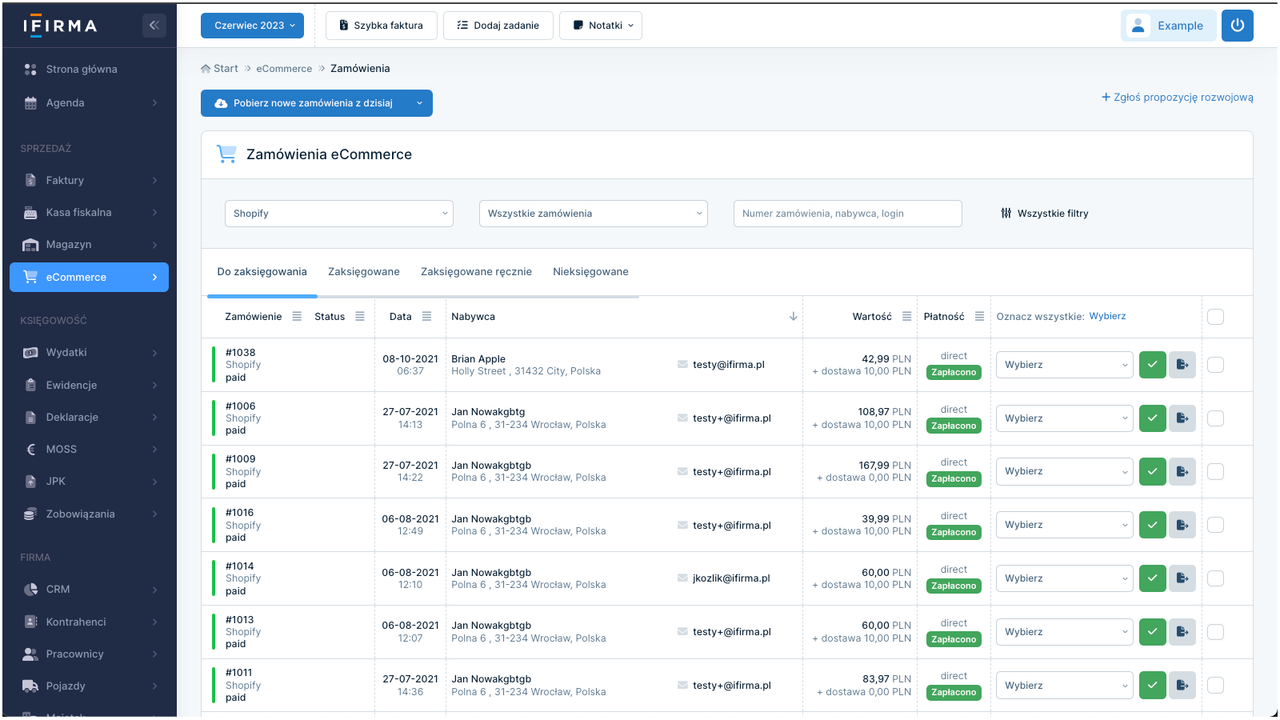Check the box for order #1009
Image resolution: width=1280 pixels, height=720 pixels.
1215,471
